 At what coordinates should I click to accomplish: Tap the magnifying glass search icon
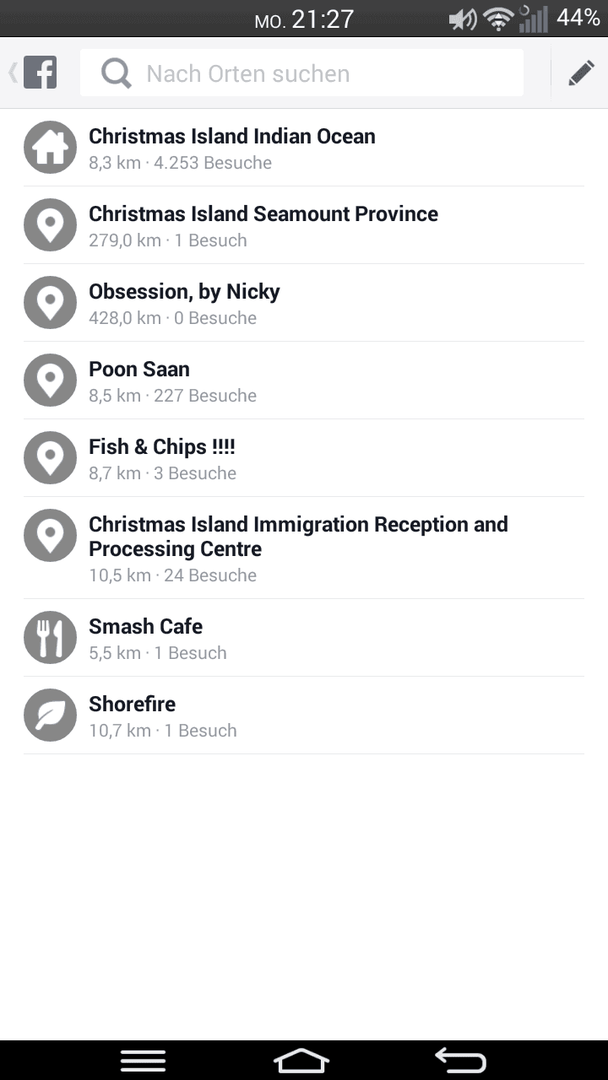(116, 72)
